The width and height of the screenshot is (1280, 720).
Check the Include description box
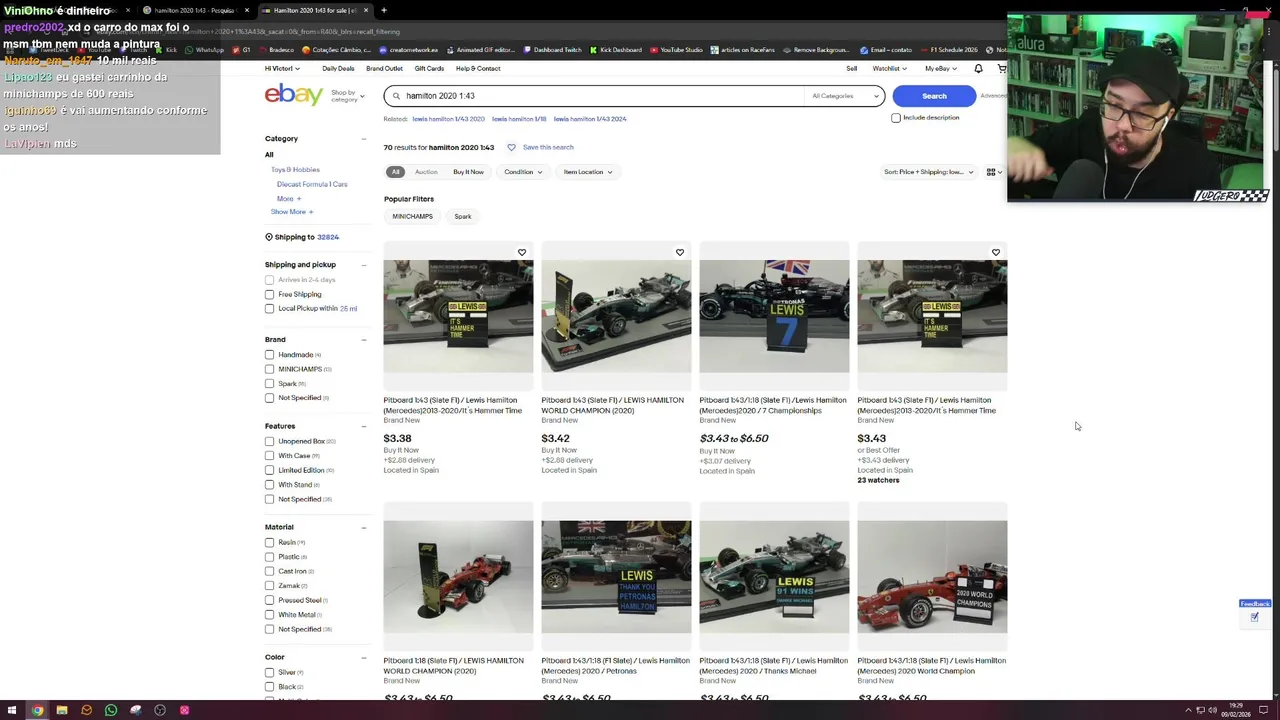tap(896, 118)
